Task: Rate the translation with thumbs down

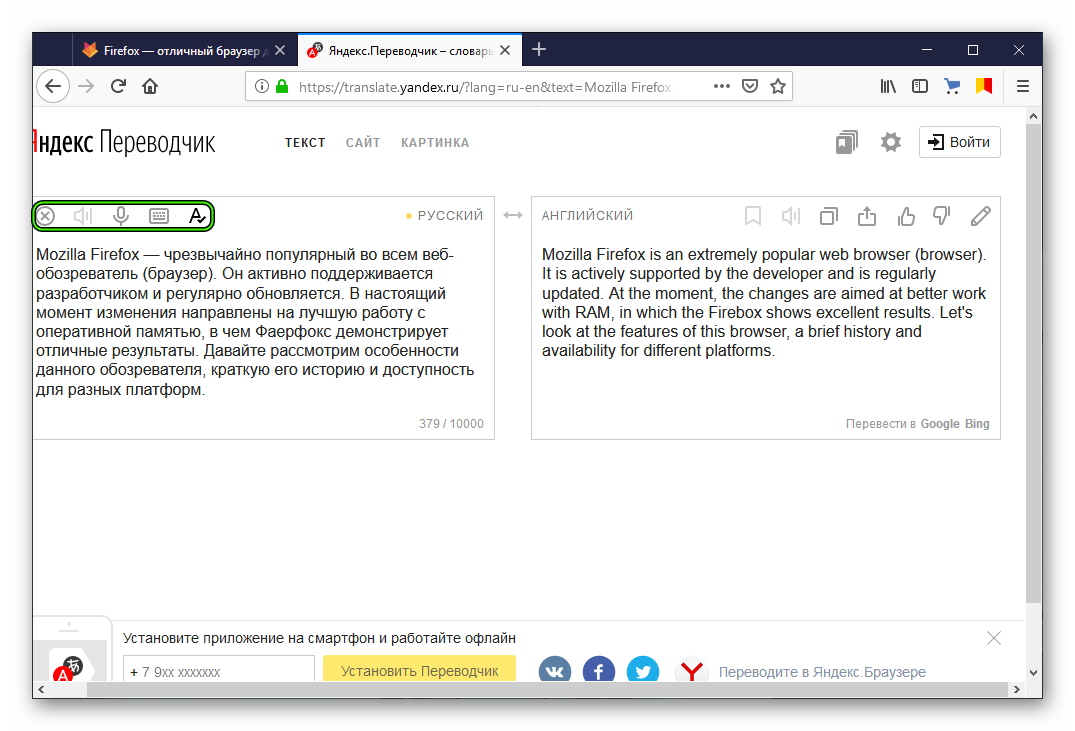Action: (942, 216)
